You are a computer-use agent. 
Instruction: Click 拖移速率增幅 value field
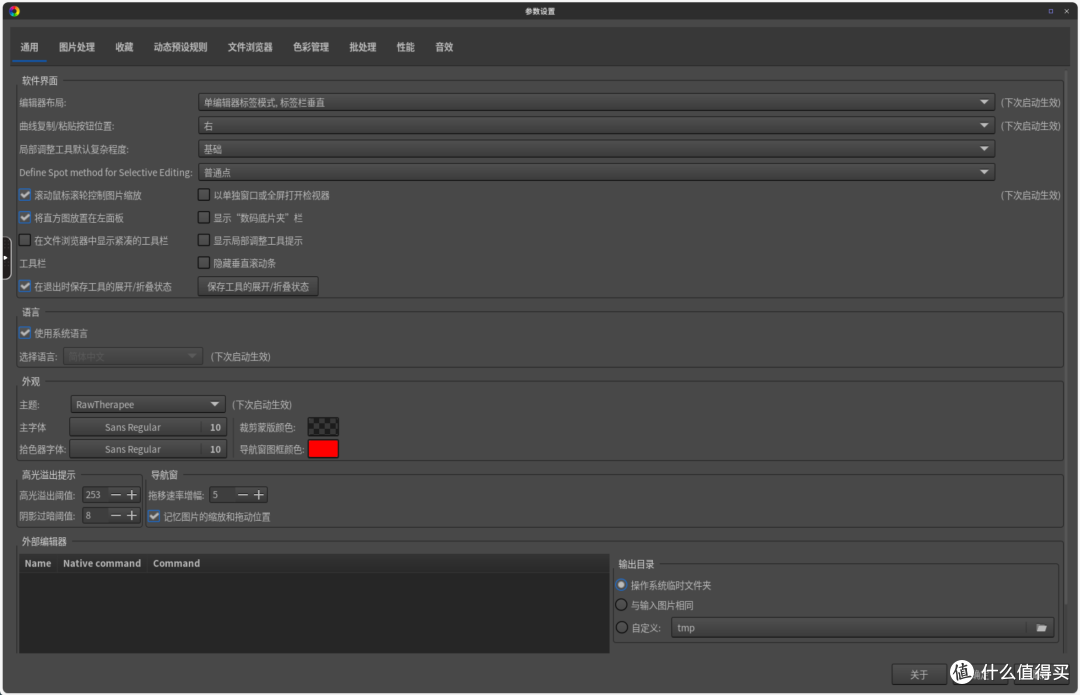222,495
